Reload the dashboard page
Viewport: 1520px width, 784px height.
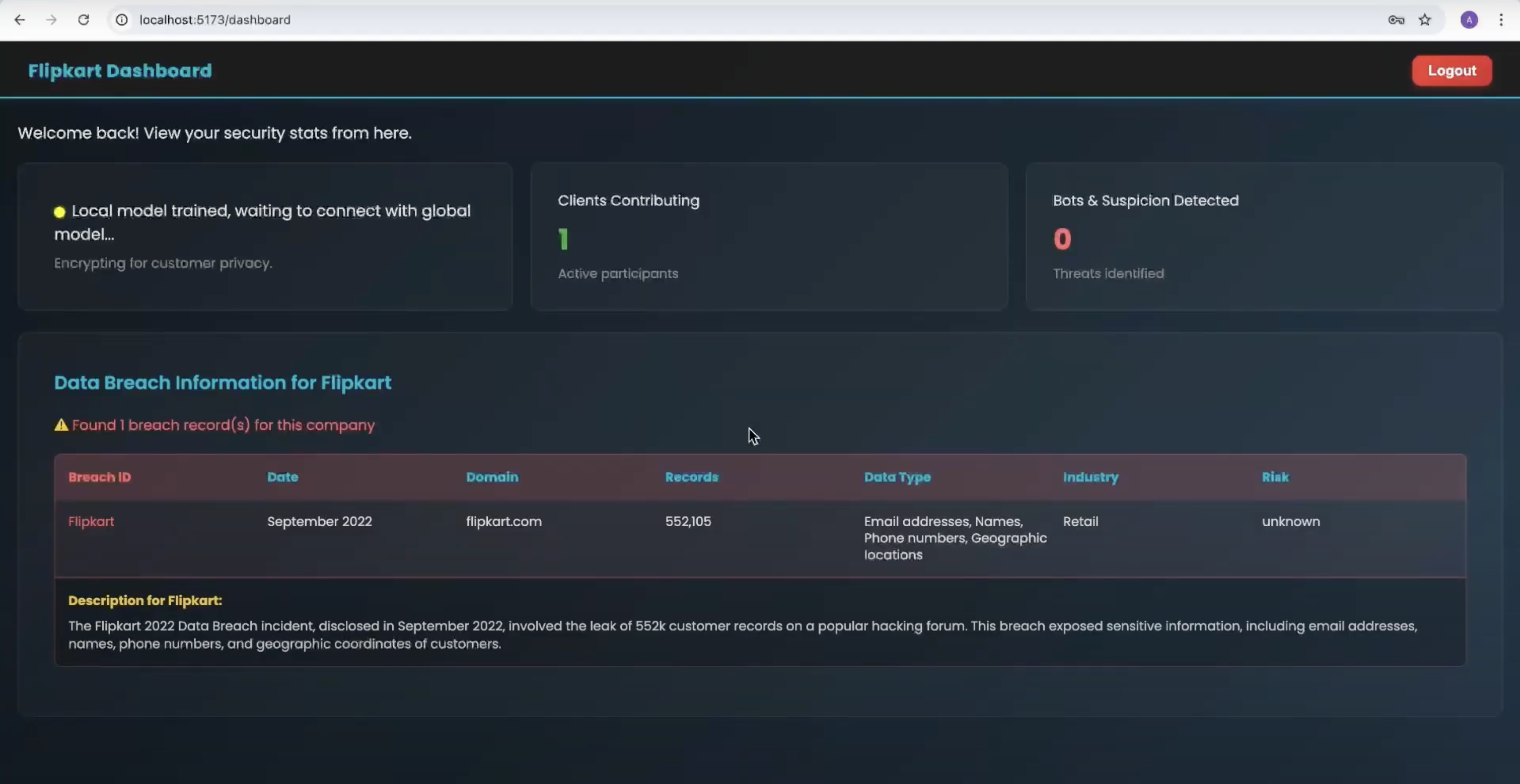tap(84, 20)
